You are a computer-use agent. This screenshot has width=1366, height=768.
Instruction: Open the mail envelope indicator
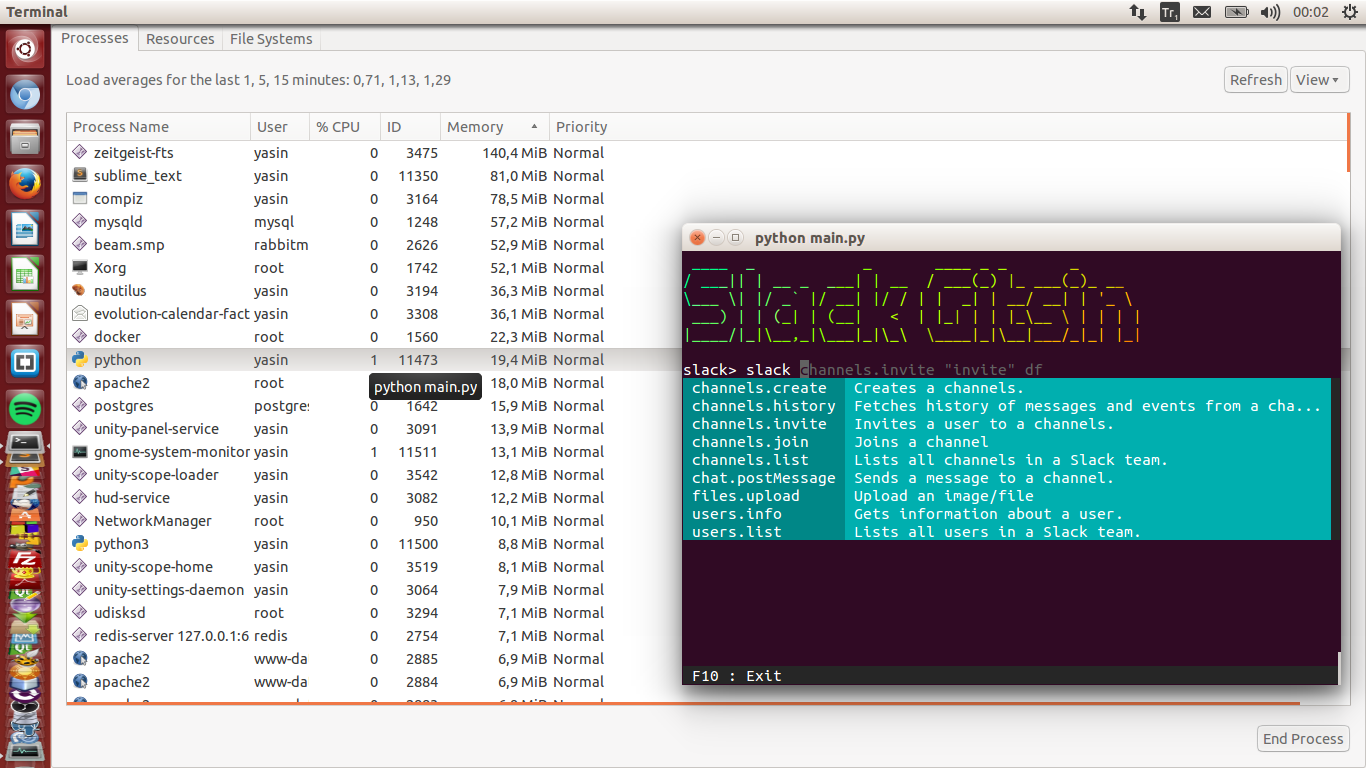[x=1202, y=12]
